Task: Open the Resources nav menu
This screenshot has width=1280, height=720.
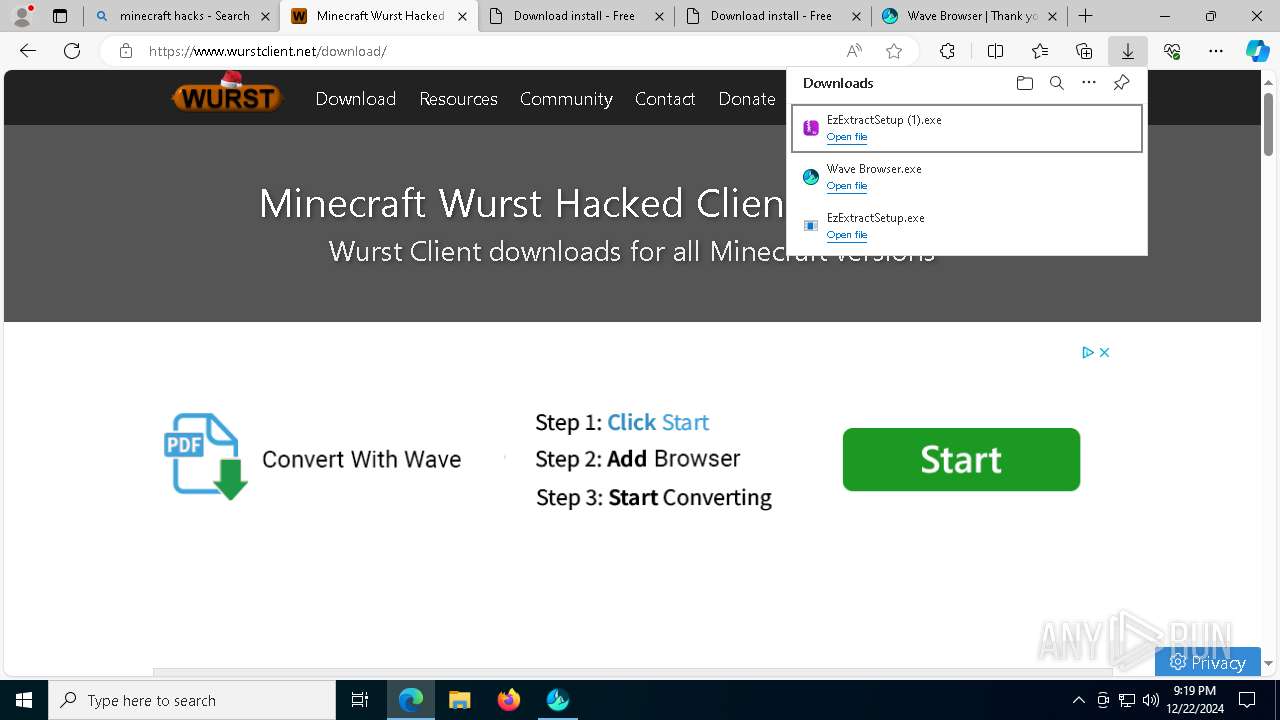Action: [x=458, y=98]
